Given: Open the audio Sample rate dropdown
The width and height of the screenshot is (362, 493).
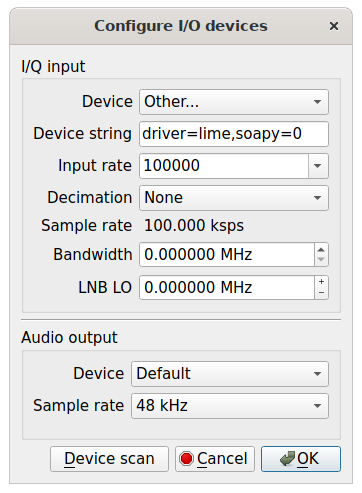Looking at the screenshot, I should (x=230, y=406).
